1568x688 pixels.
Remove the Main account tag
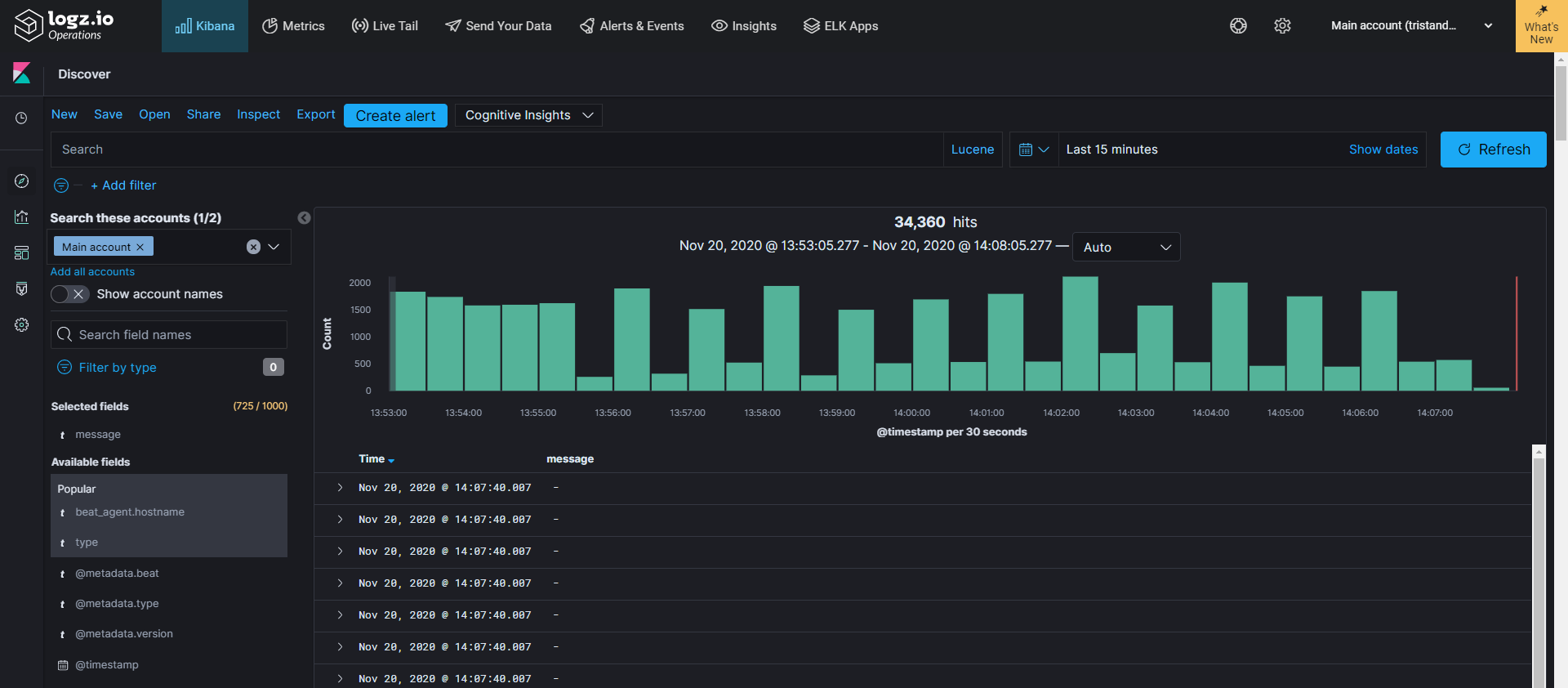coord(140,247)
